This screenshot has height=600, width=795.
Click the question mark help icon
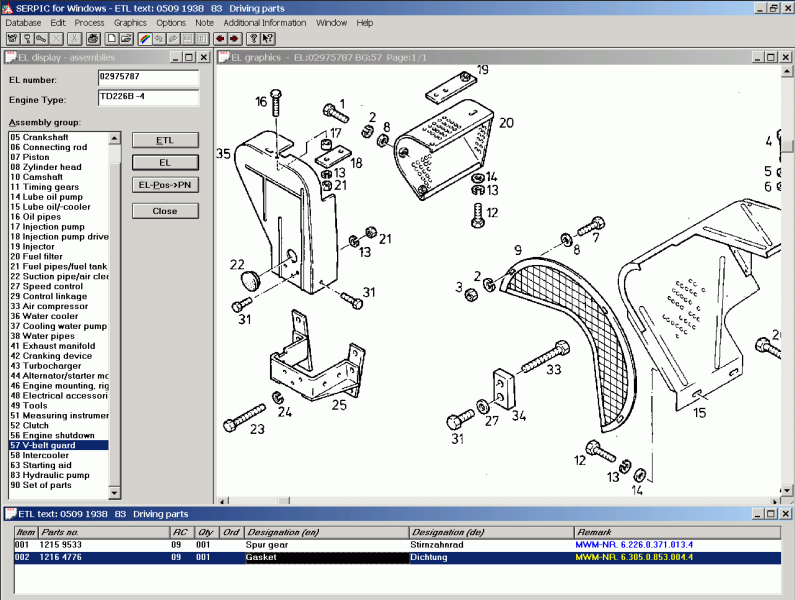tap(253, 39)
